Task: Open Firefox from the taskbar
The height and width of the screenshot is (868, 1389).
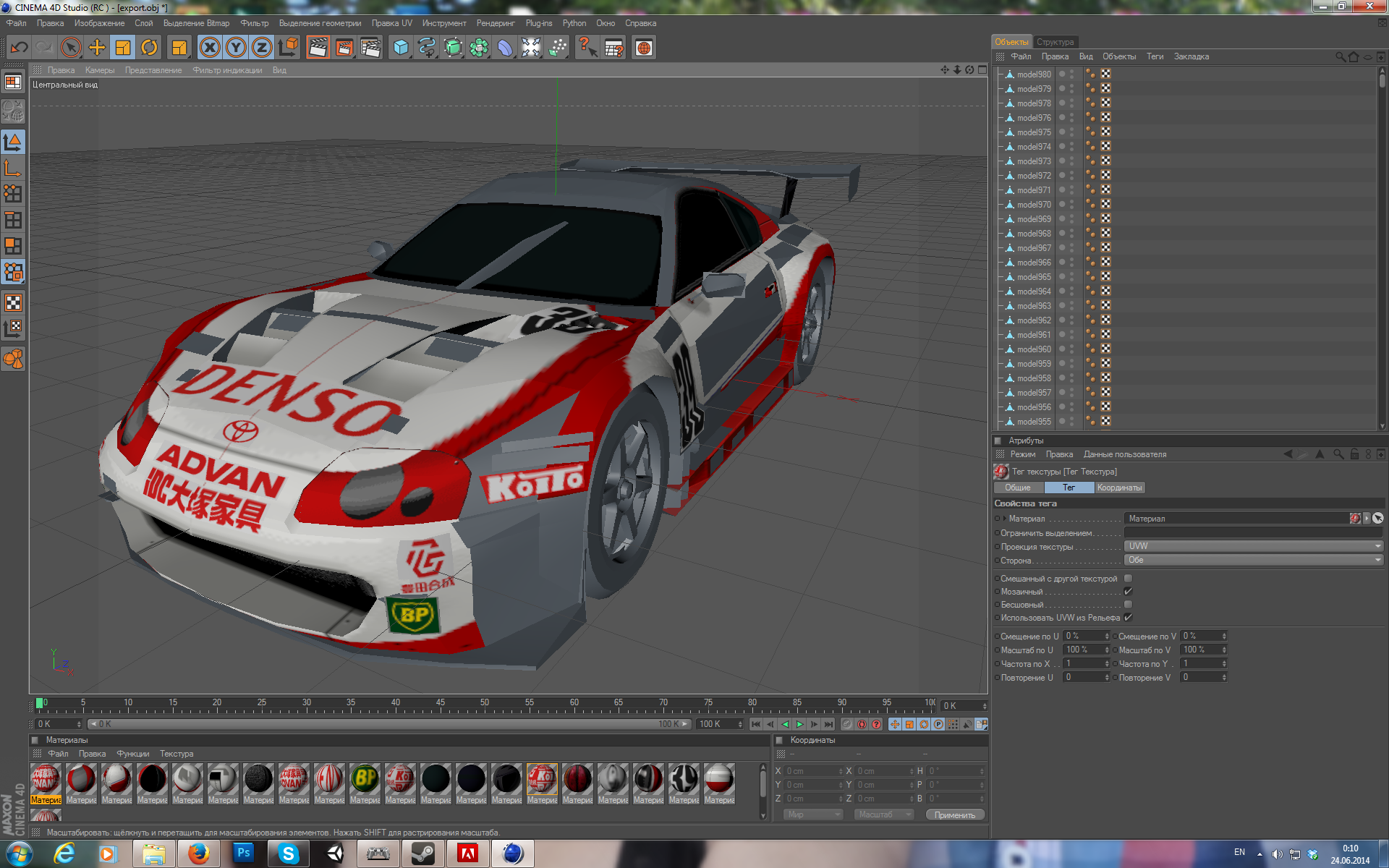Action: [198, 854]
